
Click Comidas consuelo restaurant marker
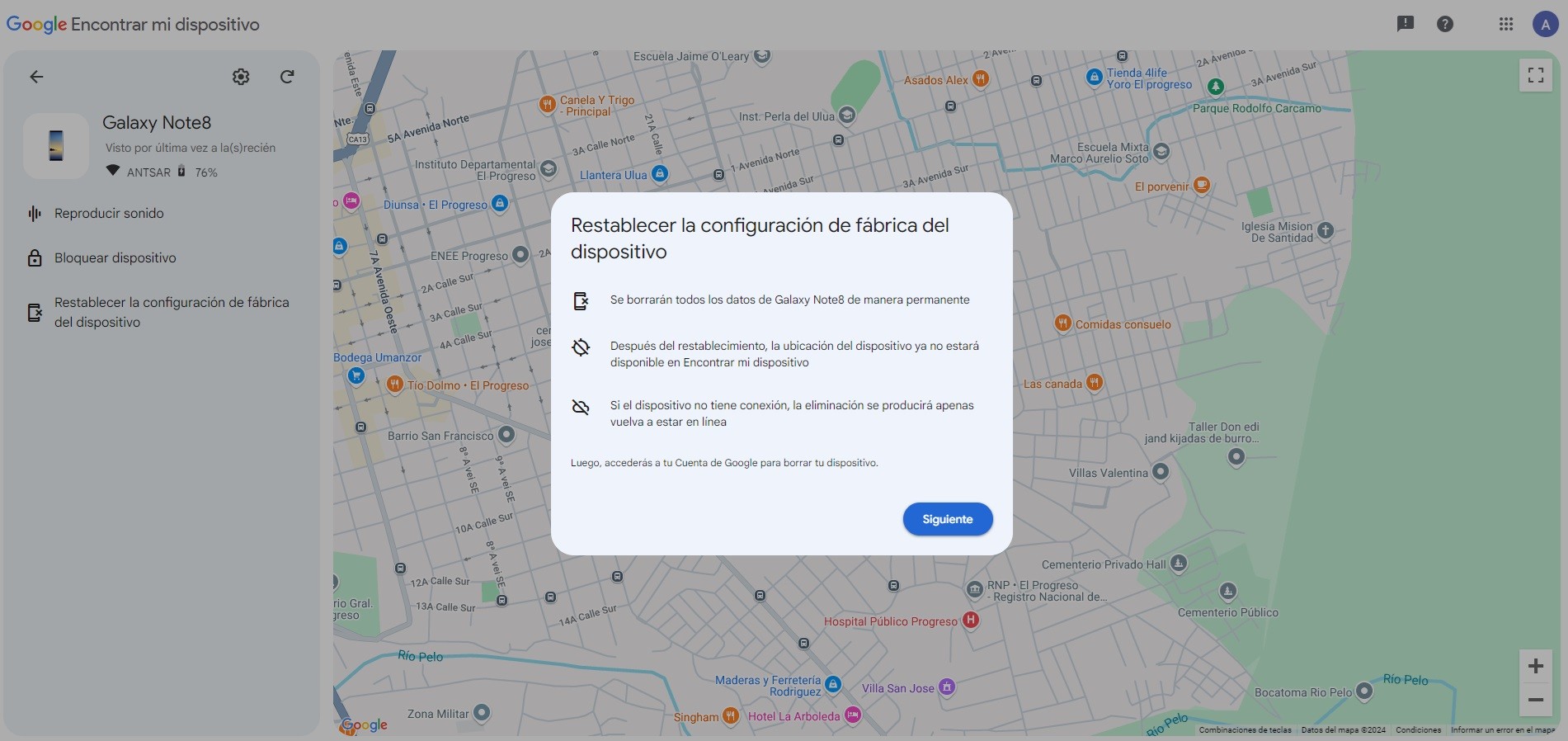pyautogui.click(x=1063, y=323)
